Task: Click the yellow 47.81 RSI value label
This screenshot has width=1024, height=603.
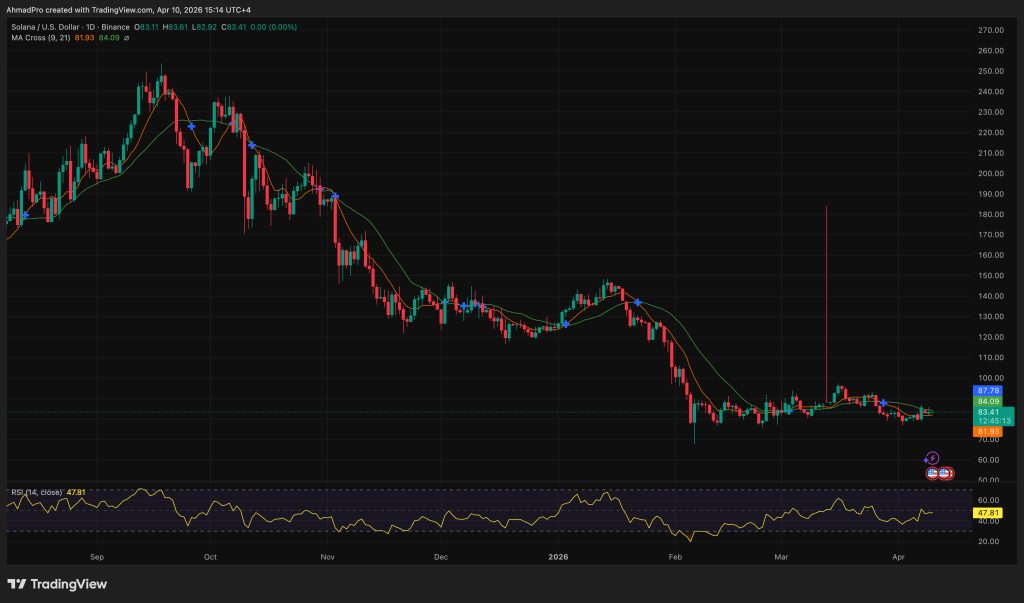Action: tap(988, 511)
